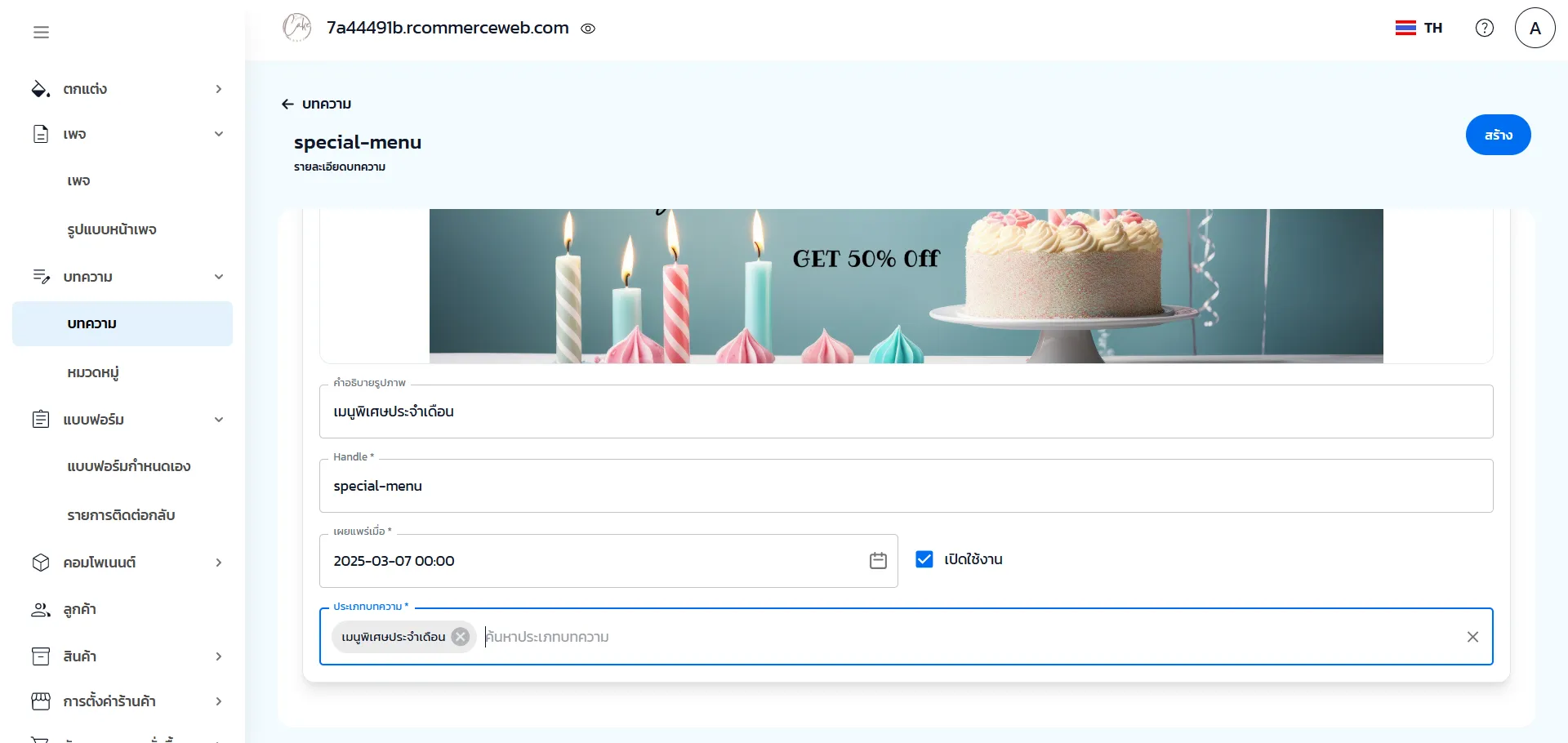The width and height of the screenshot is (1568, 743).
Task: Click the เผยแพร่เมื่อ date field
Action: tap(608, 561)
